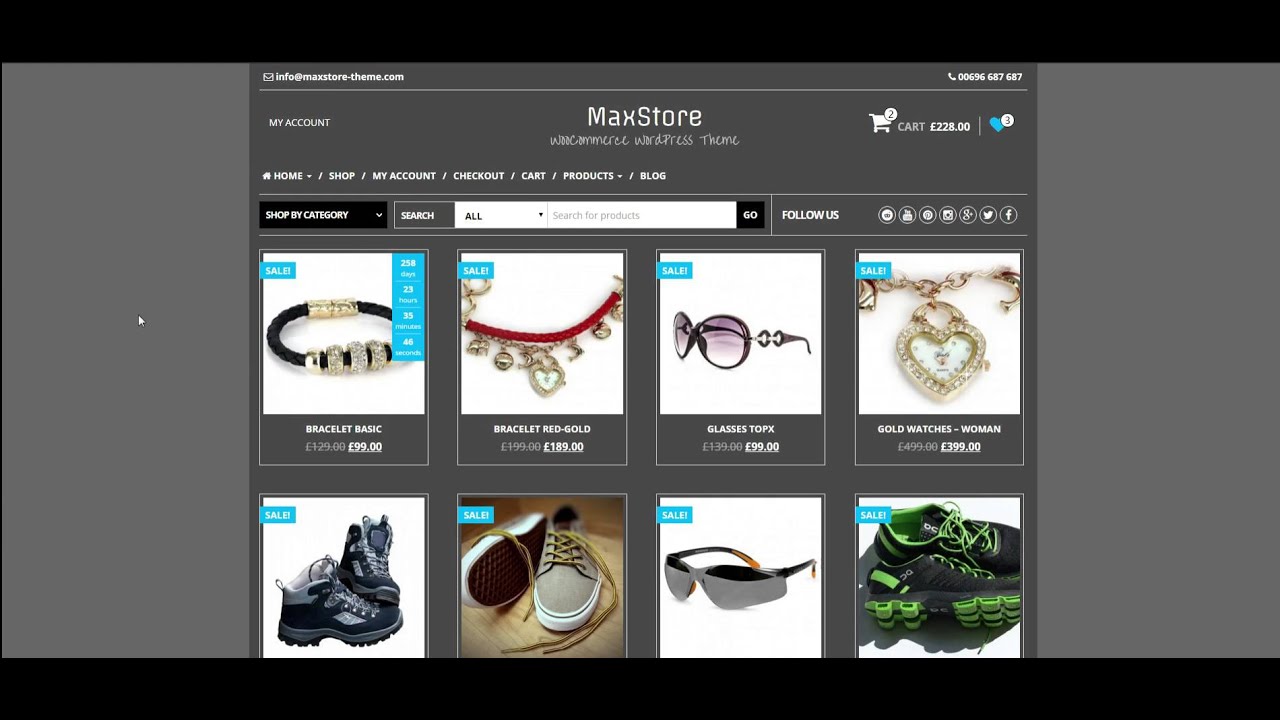Click the SEARCH label
This screenshot has height=720, width=1280.
417,215
